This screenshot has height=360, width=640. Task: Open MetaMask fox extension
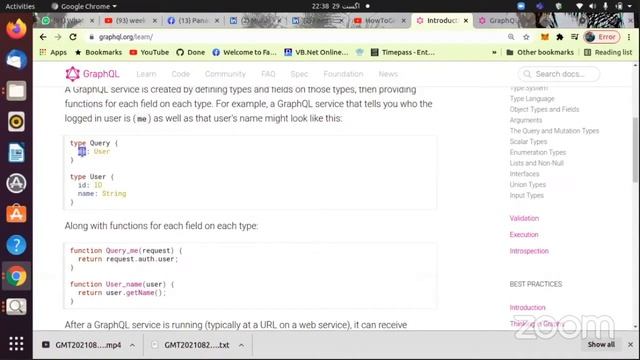[544, 37]
